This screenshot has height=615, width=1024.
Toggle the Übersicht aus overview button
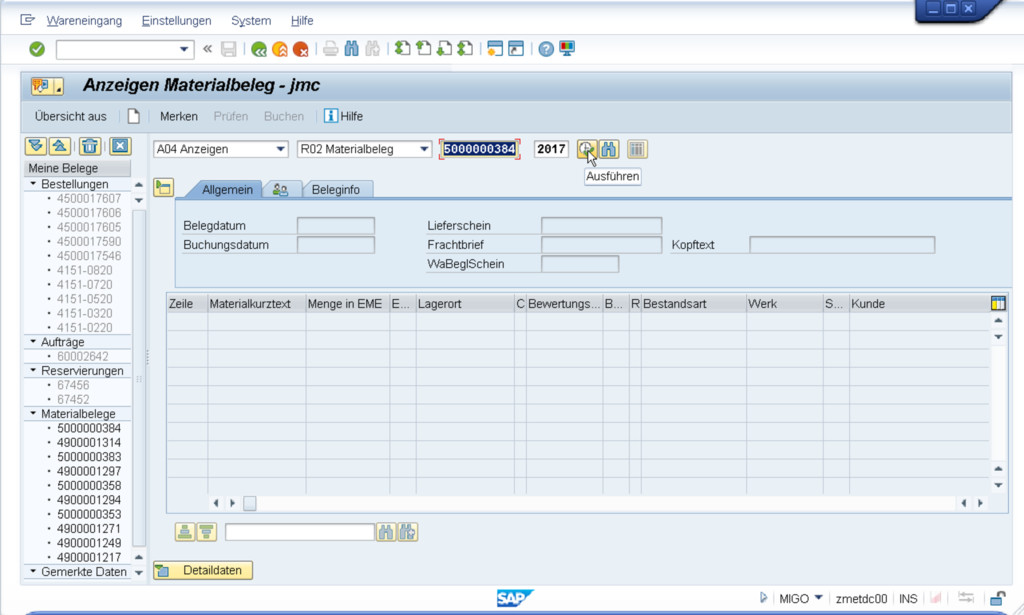(70, 116)
